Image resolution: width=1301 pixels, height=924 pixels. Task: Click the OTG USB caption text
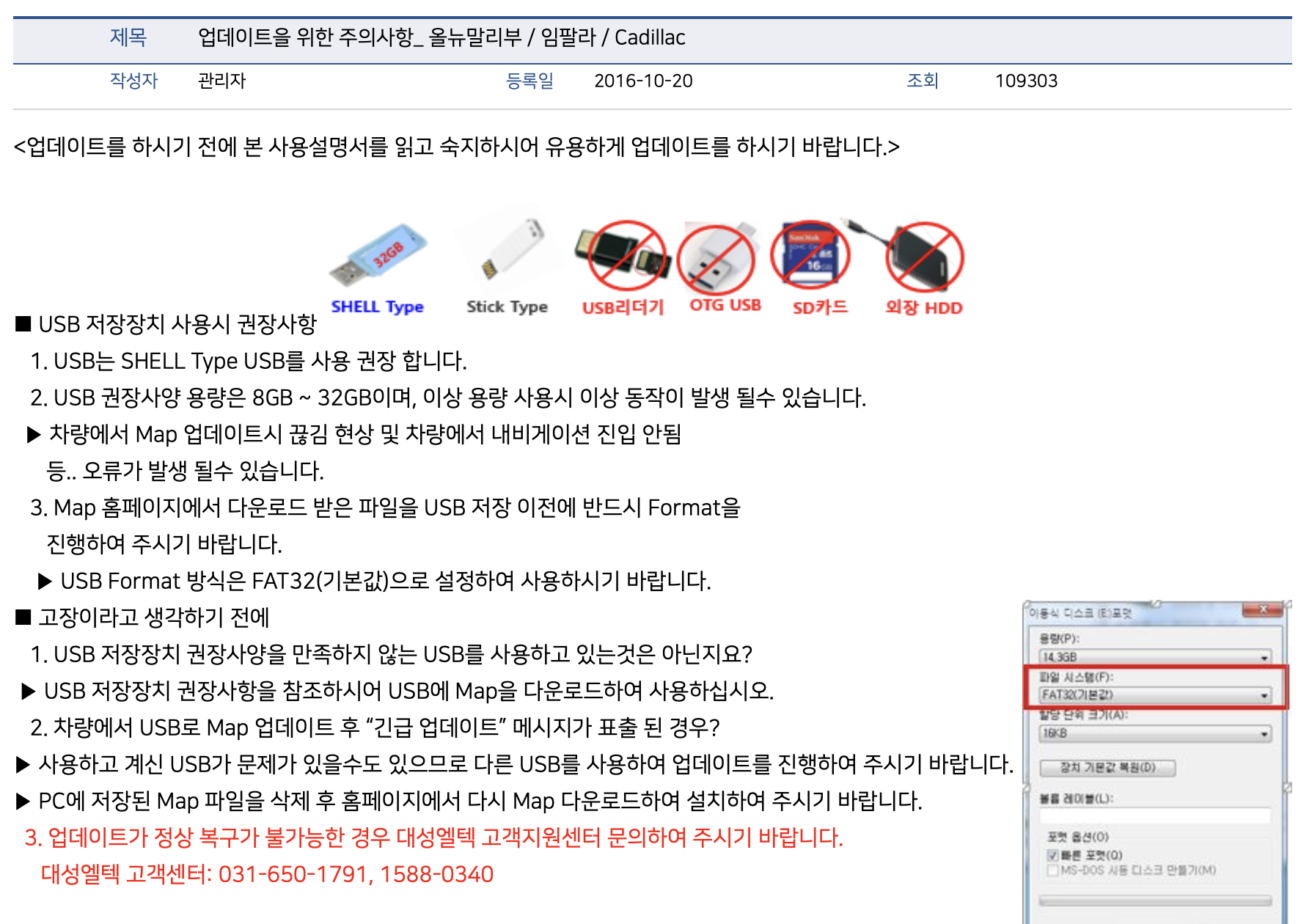725,305
